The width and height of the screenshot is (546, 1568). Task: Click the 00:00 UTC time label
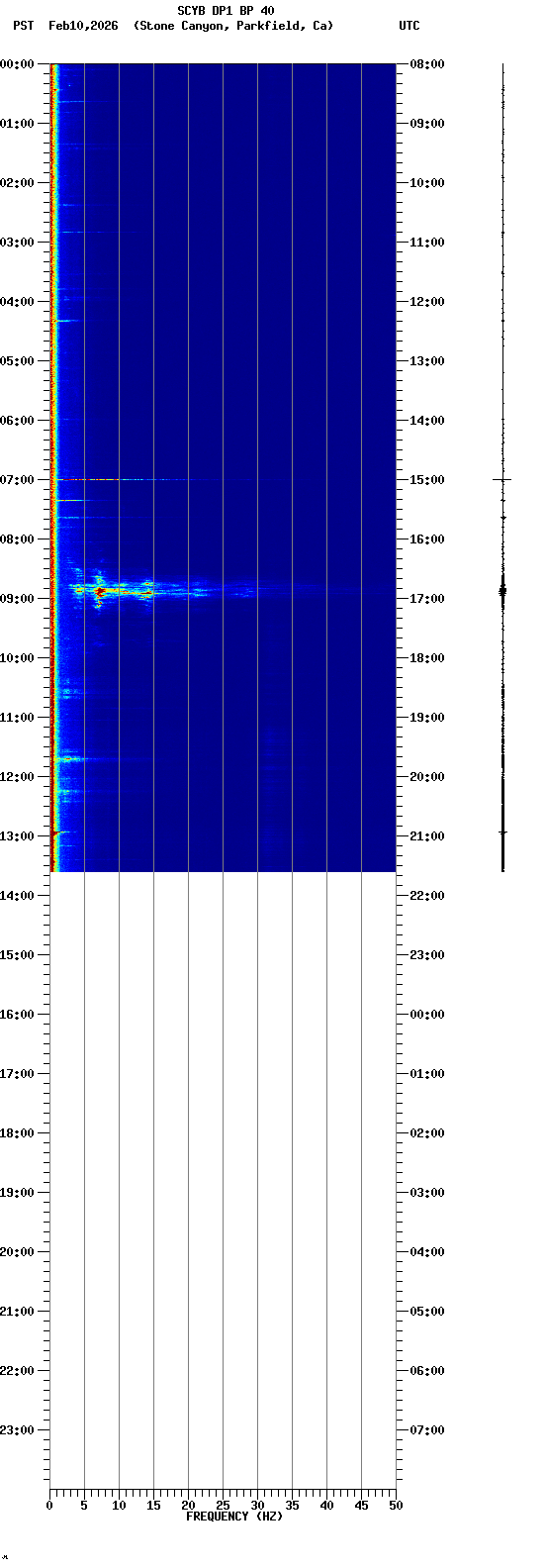427,1015
